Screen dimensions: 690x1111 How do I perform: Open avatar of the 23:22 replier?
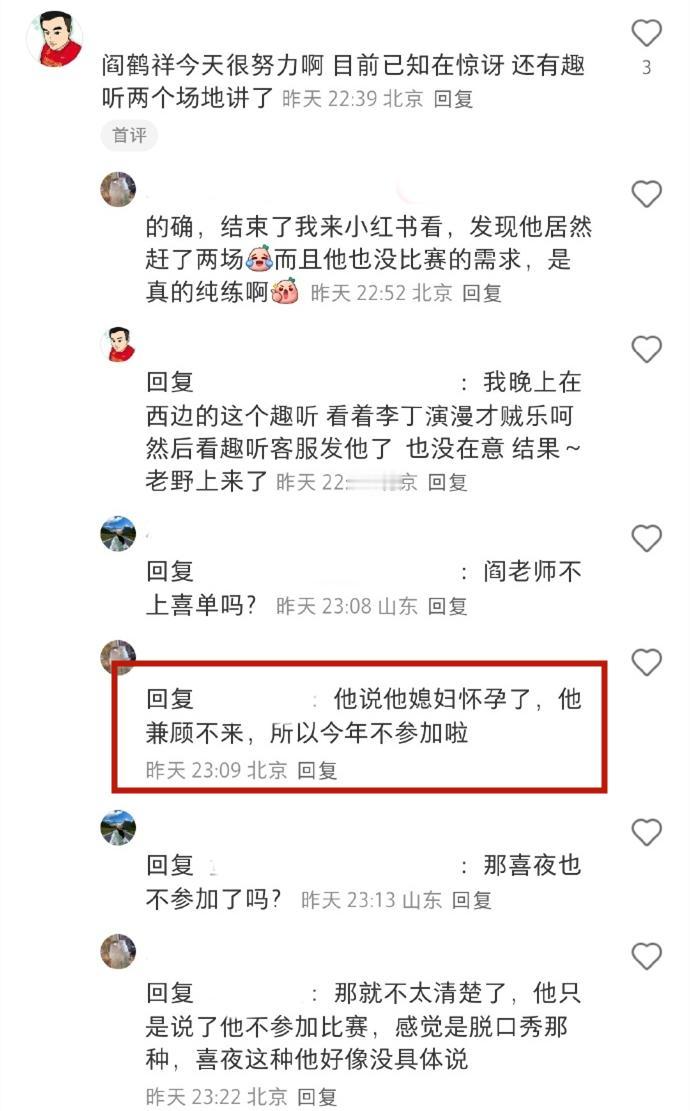pos(118,951)
